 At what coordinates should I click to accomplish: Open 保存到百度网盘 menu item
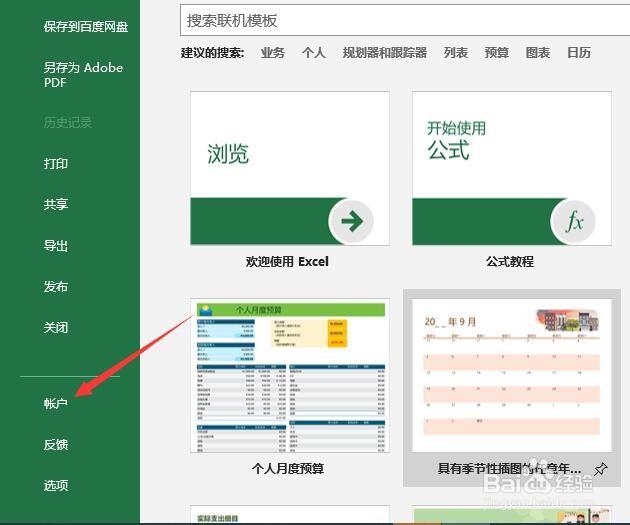click(x=86, y=27)
